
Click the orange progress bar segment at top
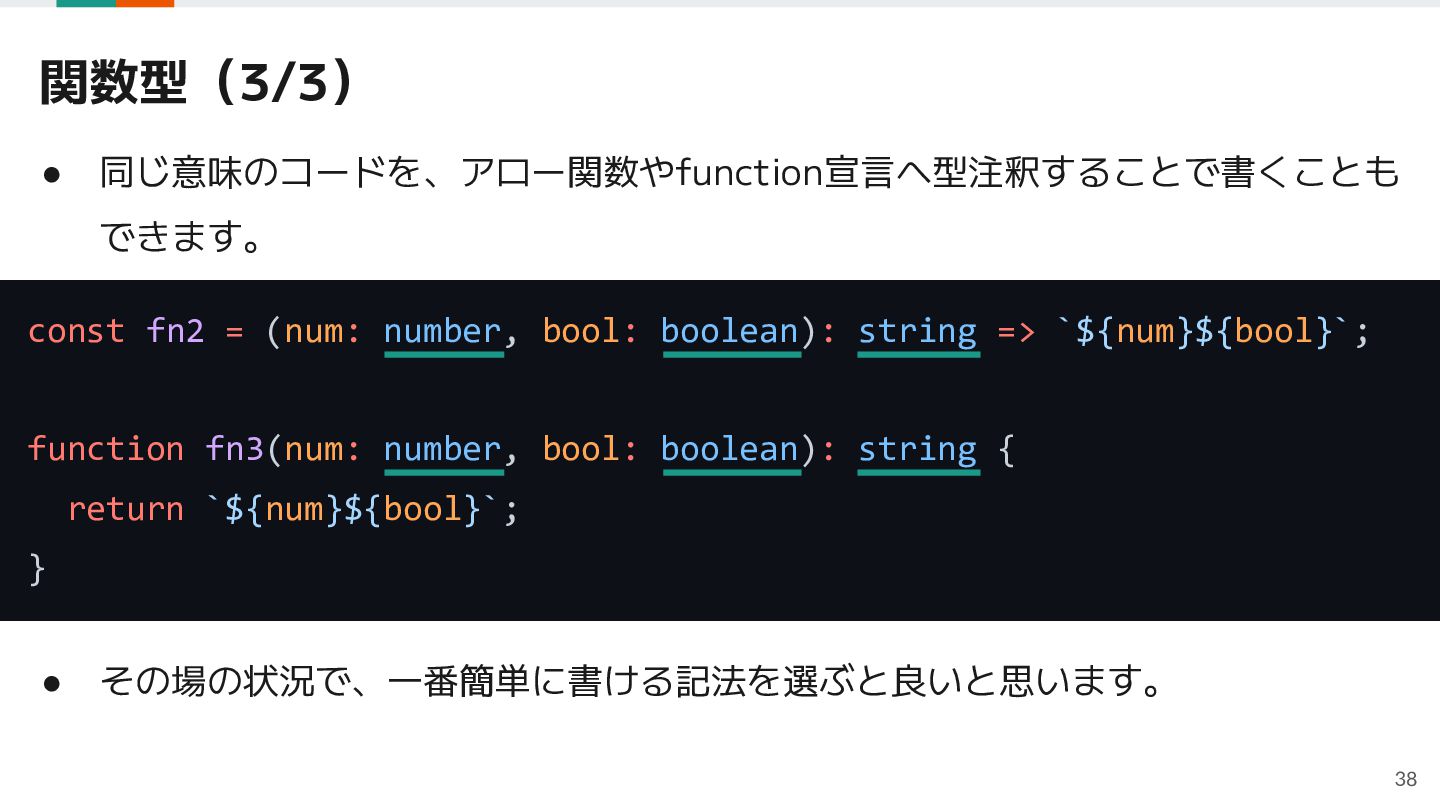145,3
